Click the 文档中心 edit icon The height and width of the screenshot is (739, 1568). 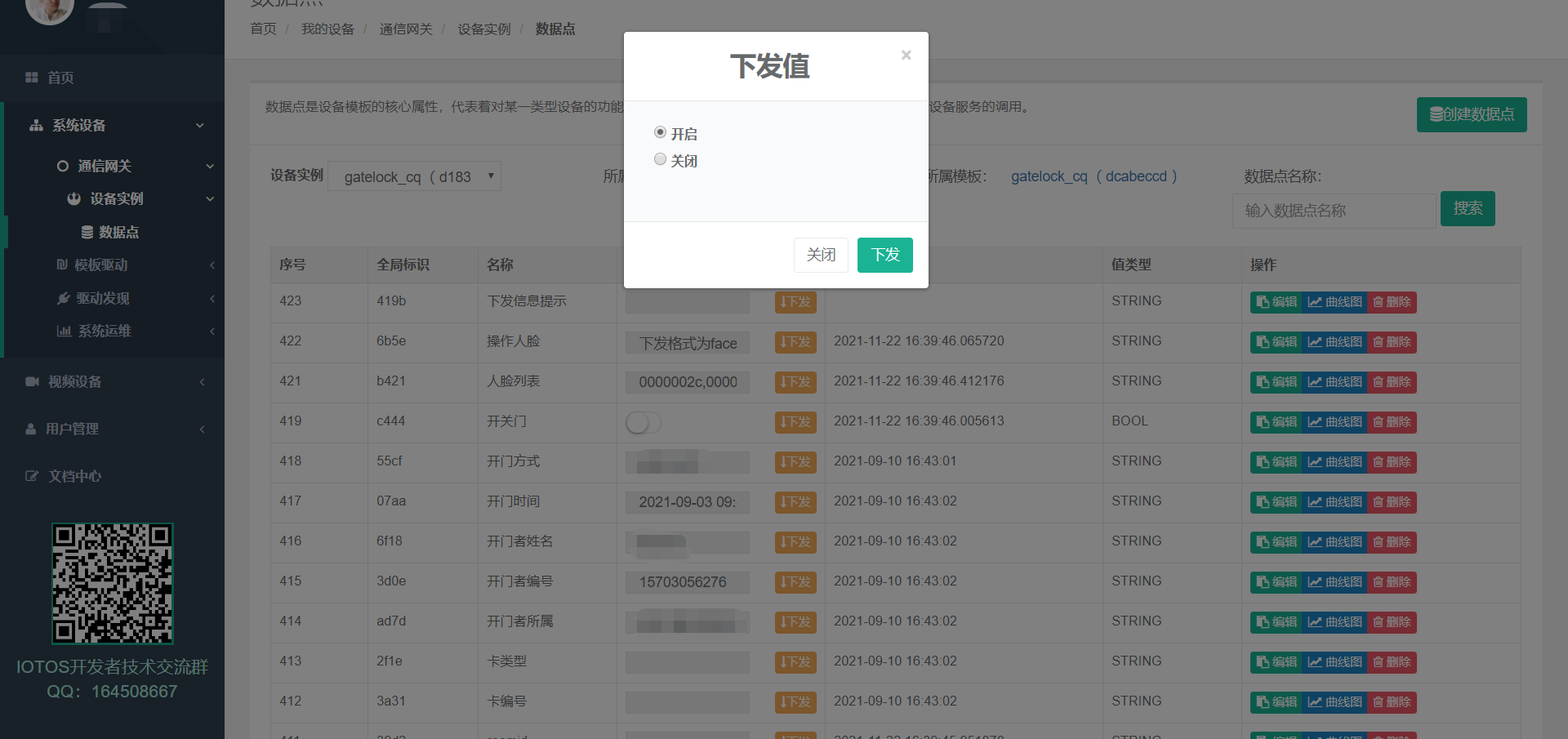pyautogui.click(x=32, y=477)
